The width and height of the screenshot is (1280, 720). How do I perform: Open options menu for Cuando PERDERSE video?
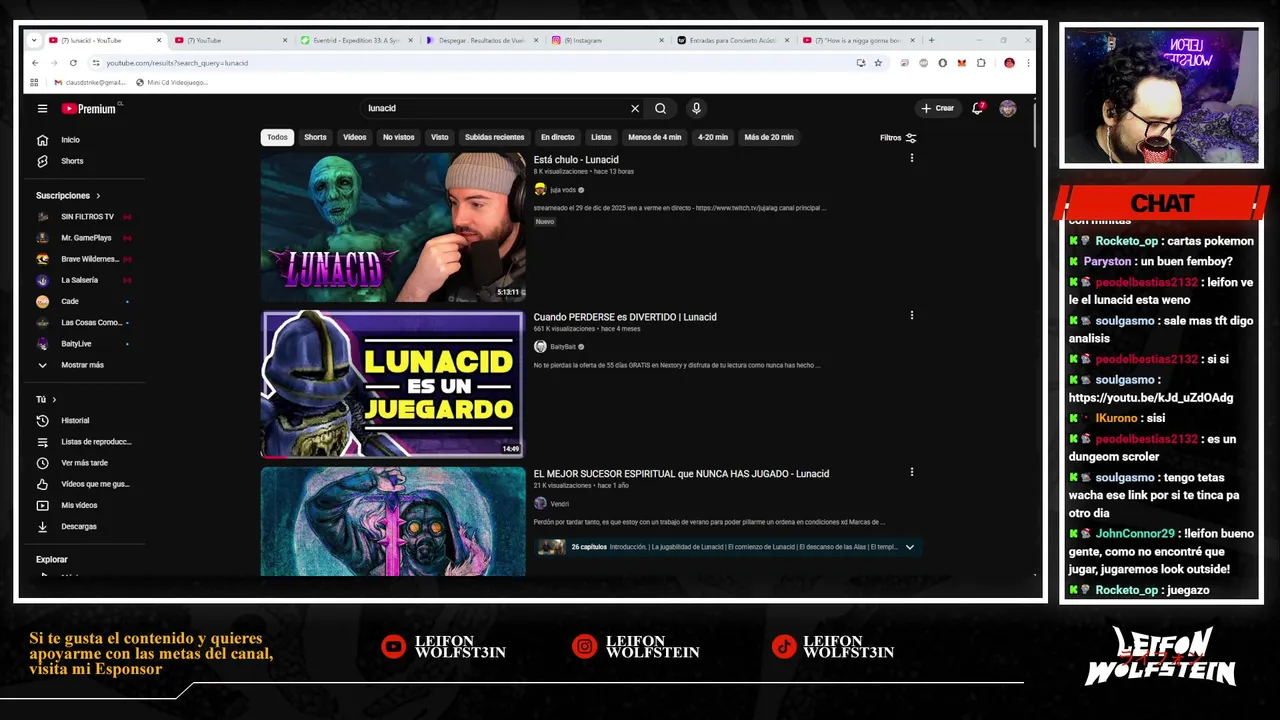click(911, 315)
